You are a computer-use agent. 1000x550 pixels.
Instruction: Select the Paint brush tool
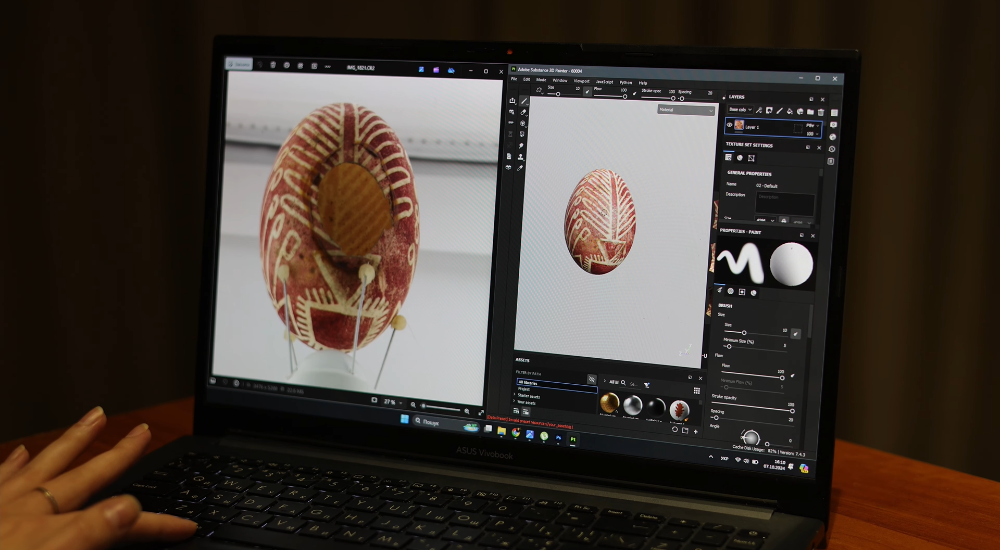tap(524, 101)
